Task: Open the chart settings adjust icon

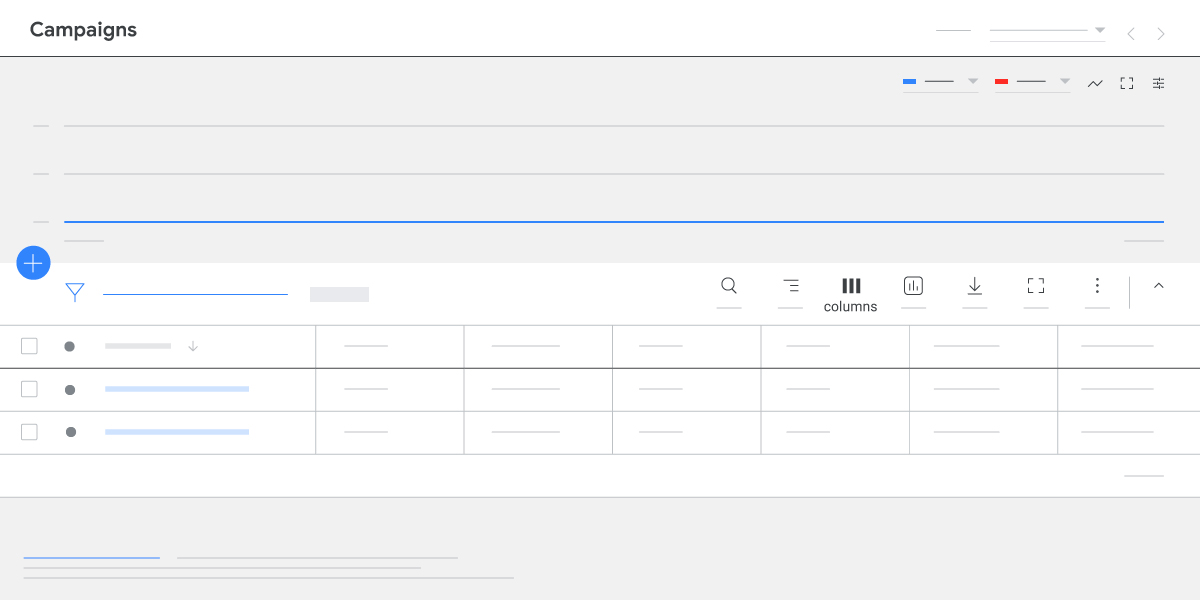Action: (1158, 83)
